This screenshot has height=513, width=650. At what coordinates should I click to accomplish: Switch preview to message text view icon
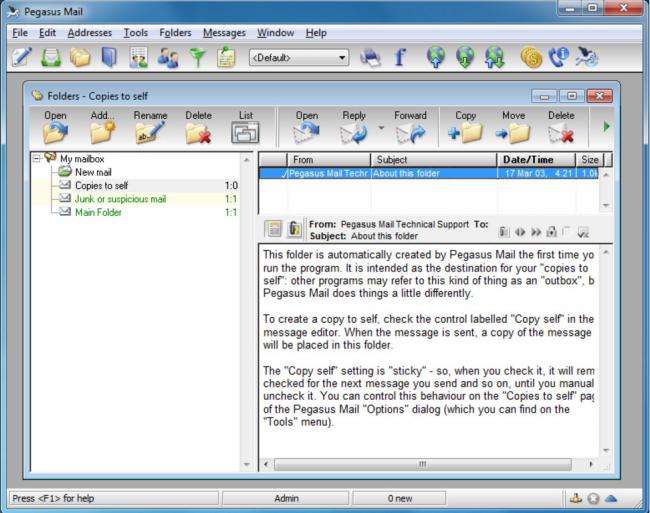point(274,229)
